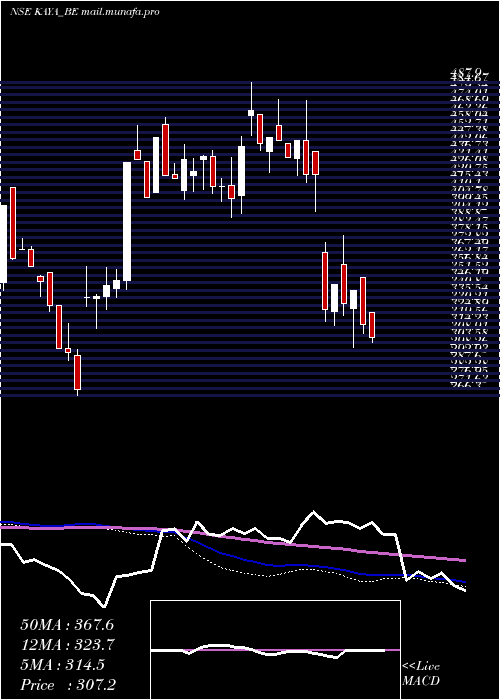Select the 'Price : 307.2' value
Screen dimensions: 500x700
(68, 685)
